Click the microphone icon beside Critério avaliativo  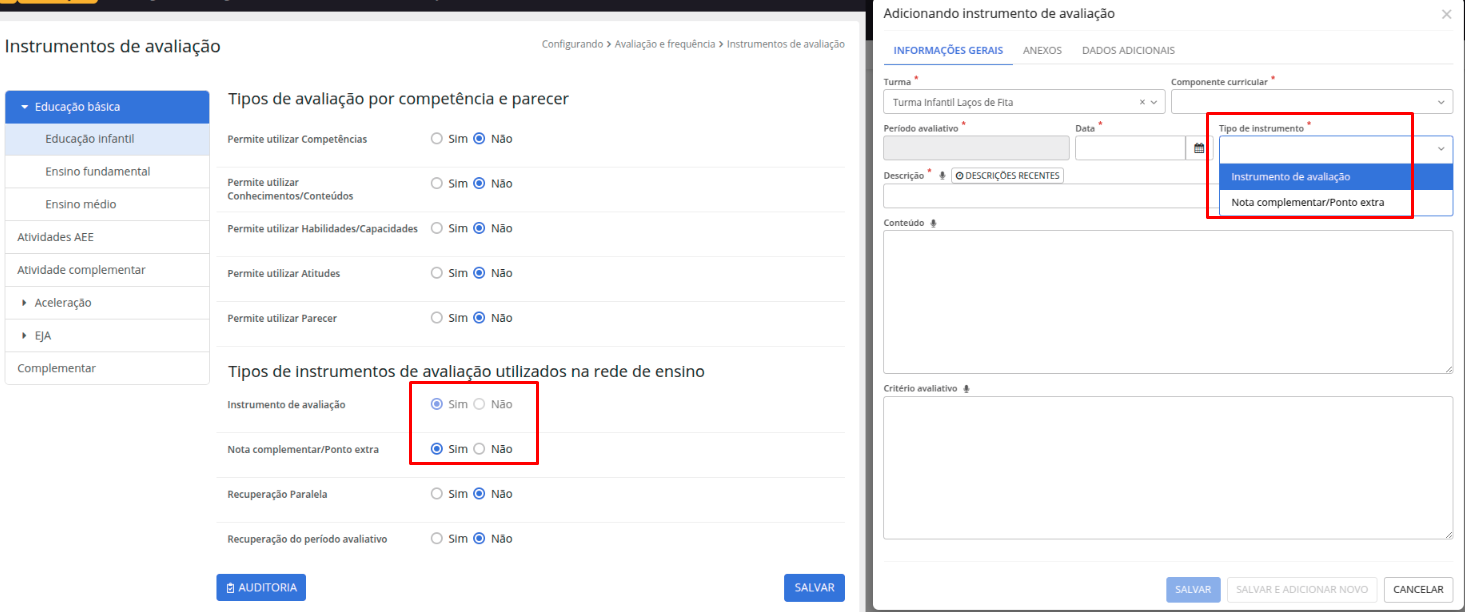(966, 389)
